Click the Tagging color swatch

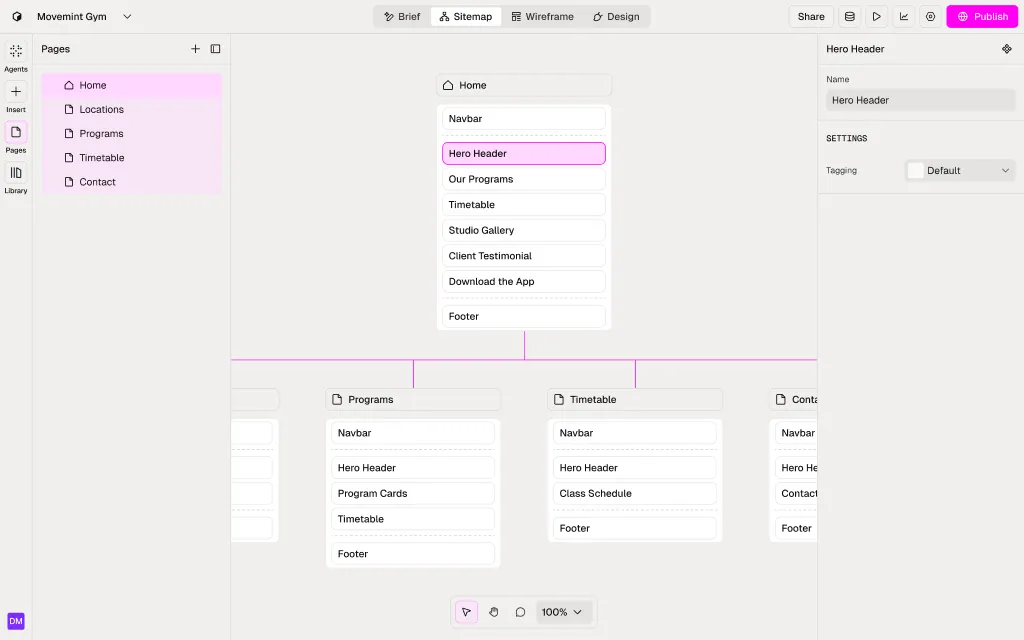click(916, 170)
